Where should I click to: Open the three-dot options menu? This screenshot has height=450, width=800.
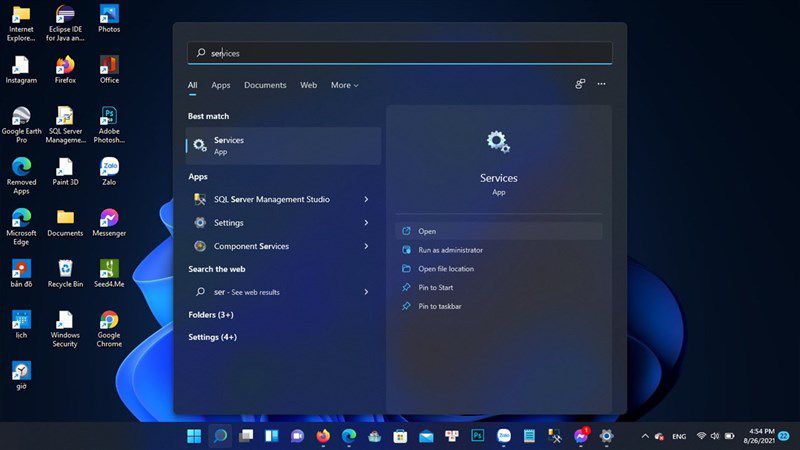coord(602,84)
